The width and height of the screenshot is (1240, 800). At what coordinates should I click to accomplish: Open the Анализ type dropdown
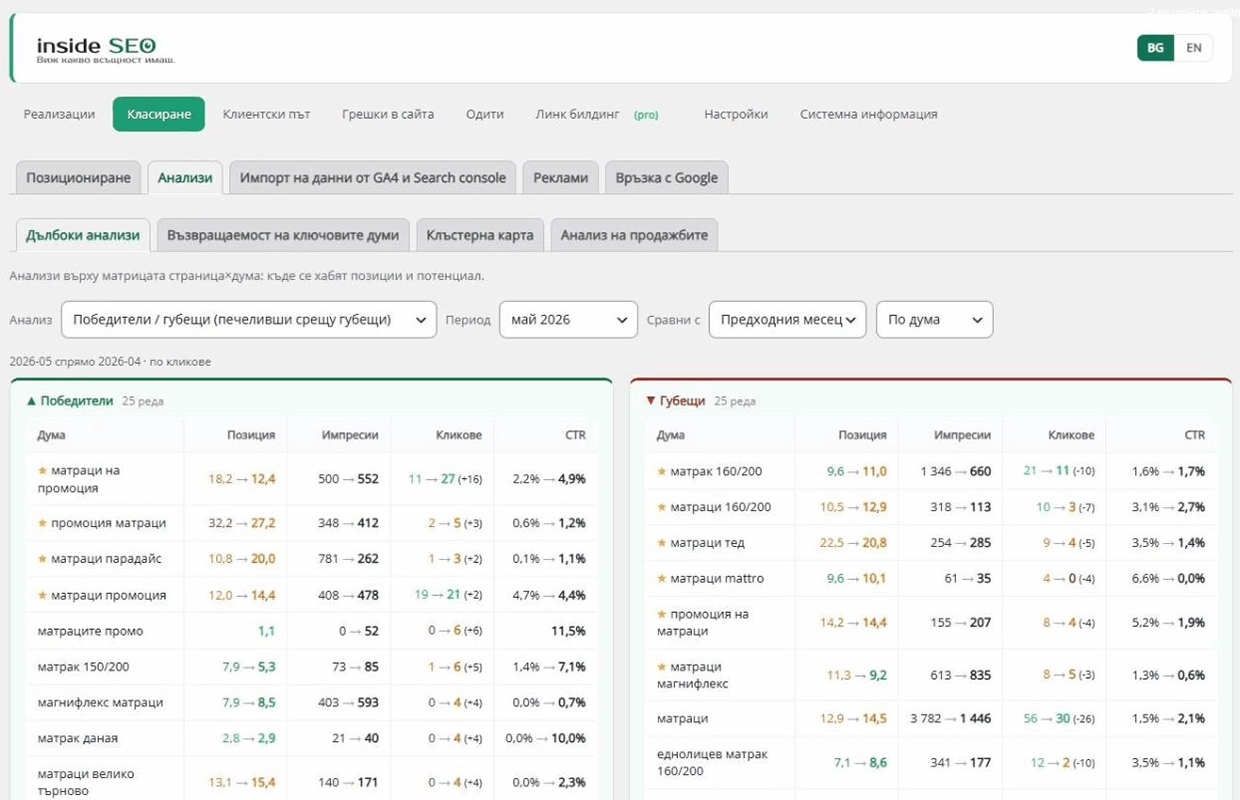[249, 320]
